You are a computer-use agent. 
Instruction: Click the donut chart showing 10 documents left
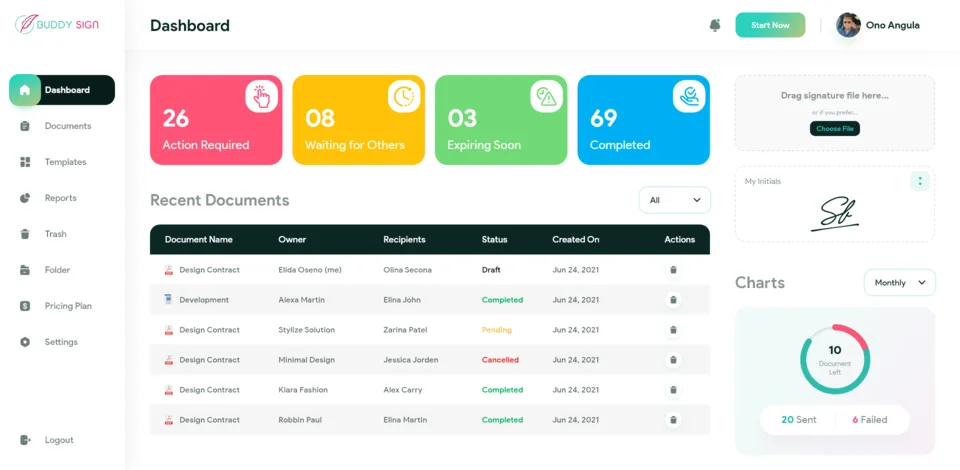834,359
